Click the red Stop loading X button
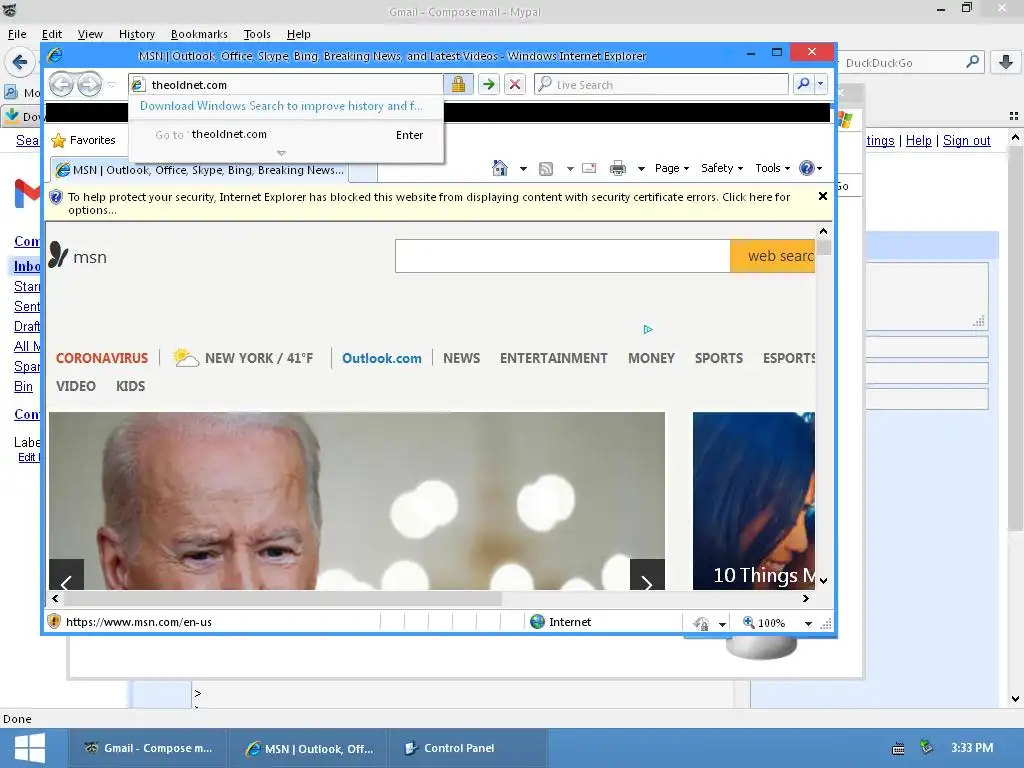Image resolution: width=1024 pixels, height=768 pixels. point(515,84)
